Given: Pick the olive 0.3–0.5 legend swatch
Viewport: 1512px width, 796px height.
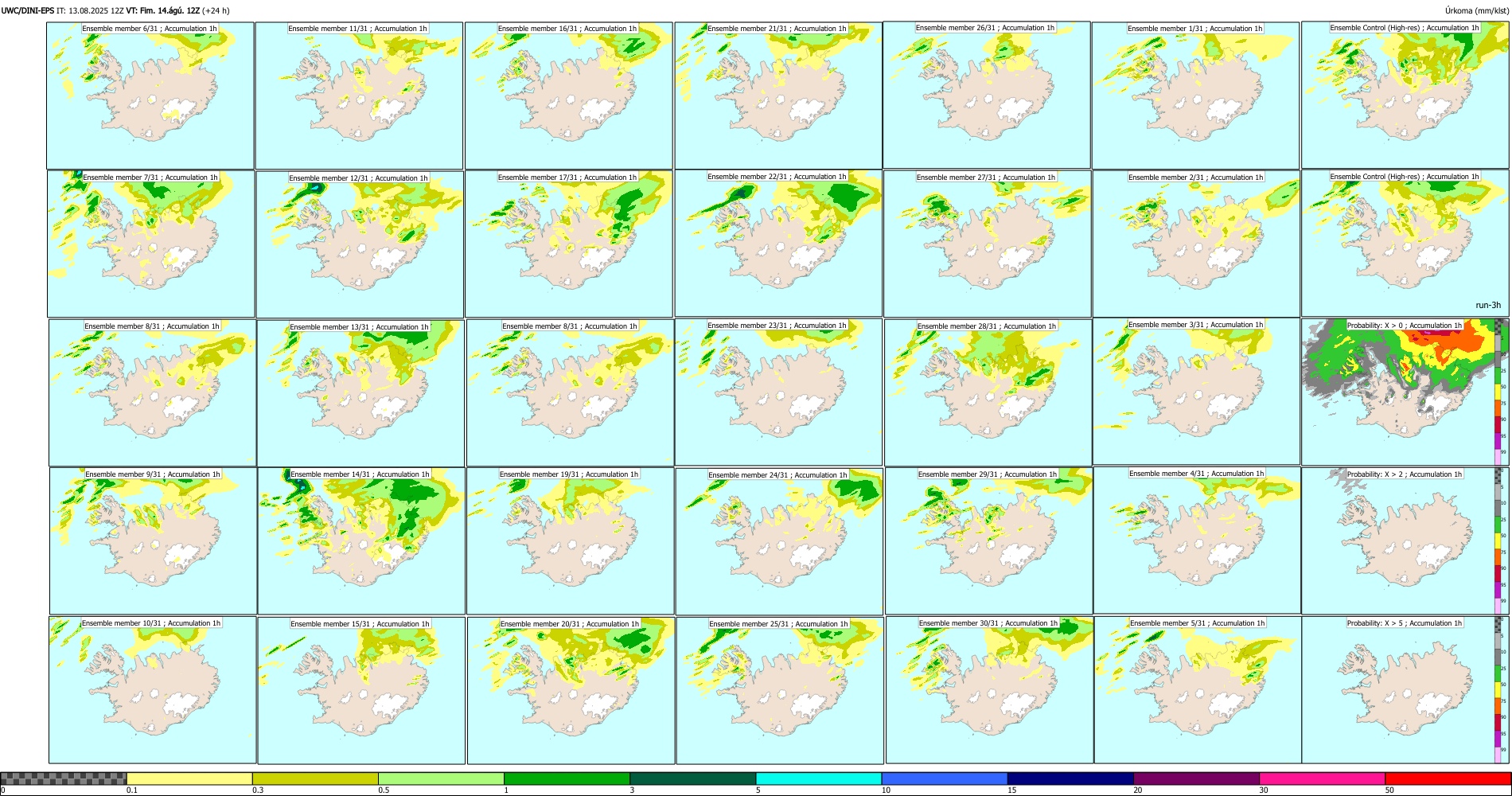Looking at the screenshot, I should click(x=315, y=778).
